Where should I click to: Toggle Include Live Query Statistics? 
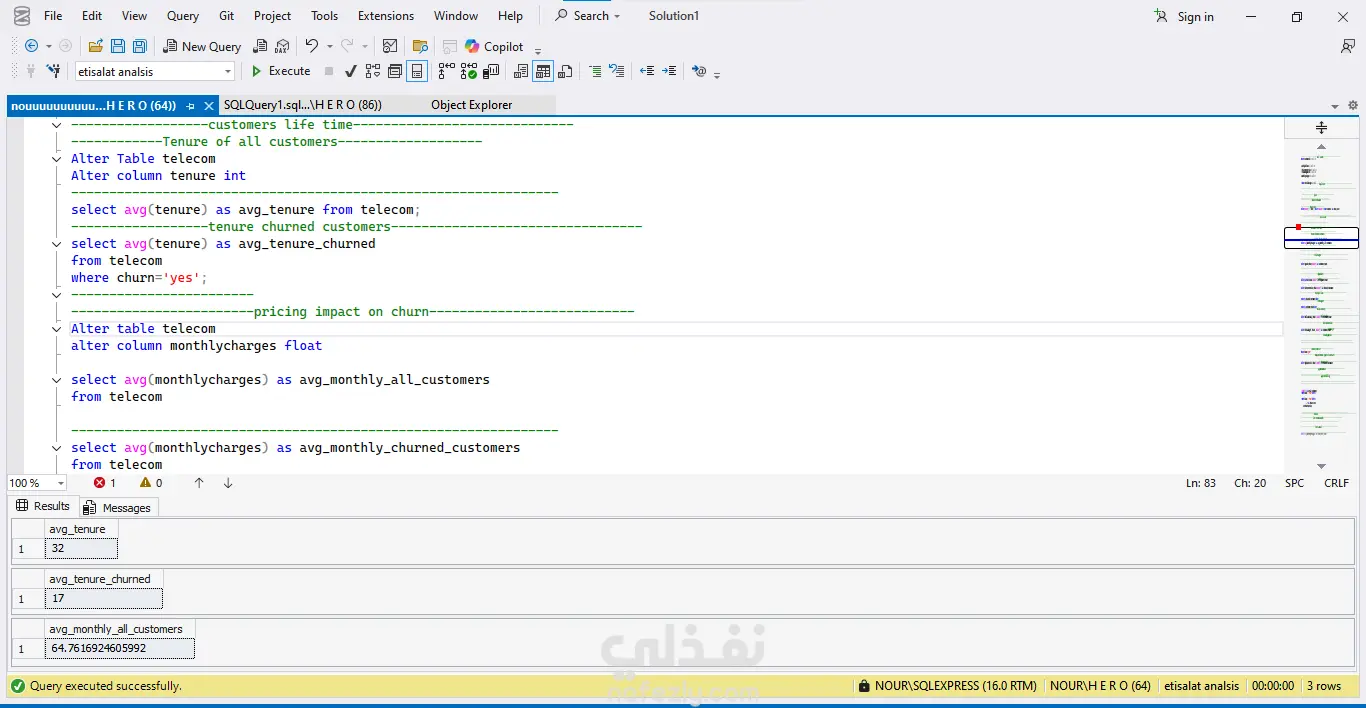click(468, 71)
